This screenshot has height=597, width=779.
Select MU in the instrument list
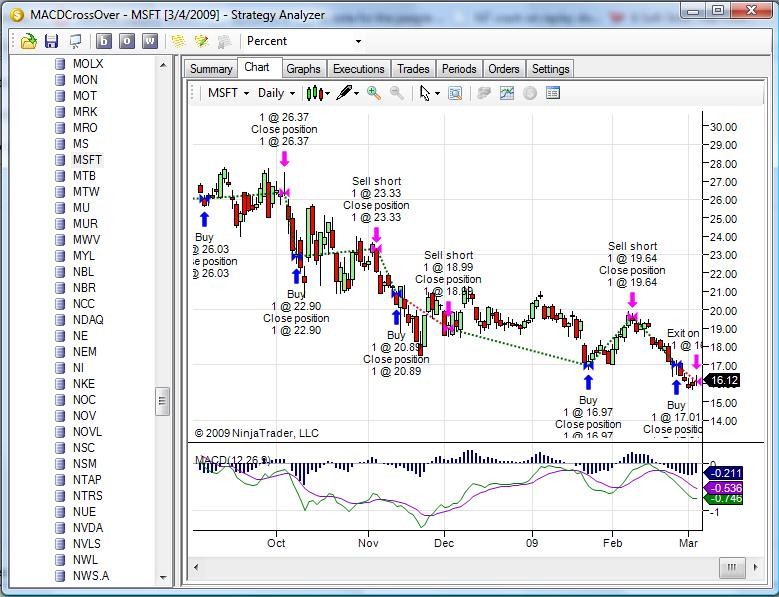click(81, 208)
